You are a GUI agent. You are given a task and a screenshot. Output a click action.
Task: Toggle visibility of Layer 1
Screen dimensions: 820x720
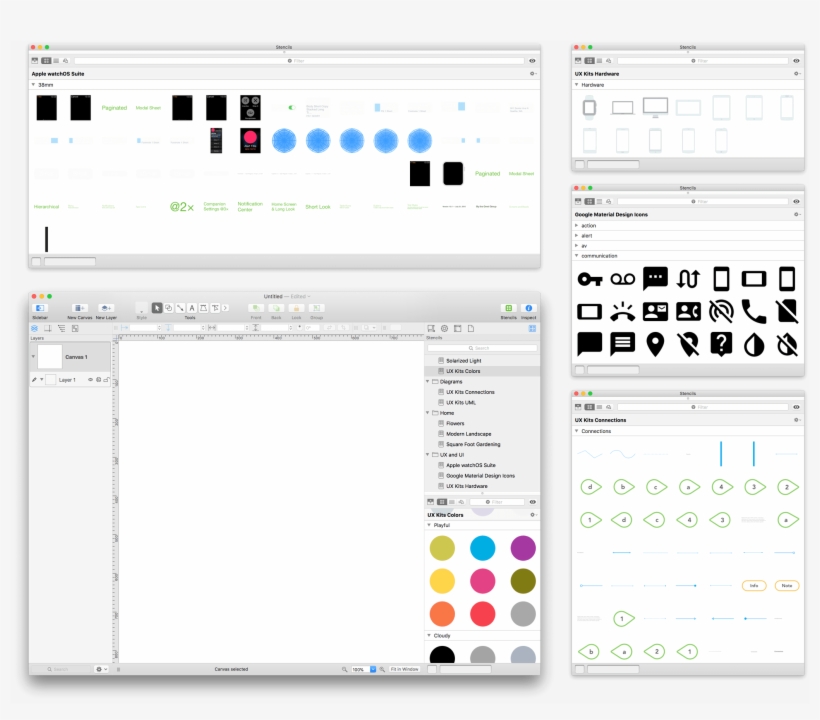point(90,379)
